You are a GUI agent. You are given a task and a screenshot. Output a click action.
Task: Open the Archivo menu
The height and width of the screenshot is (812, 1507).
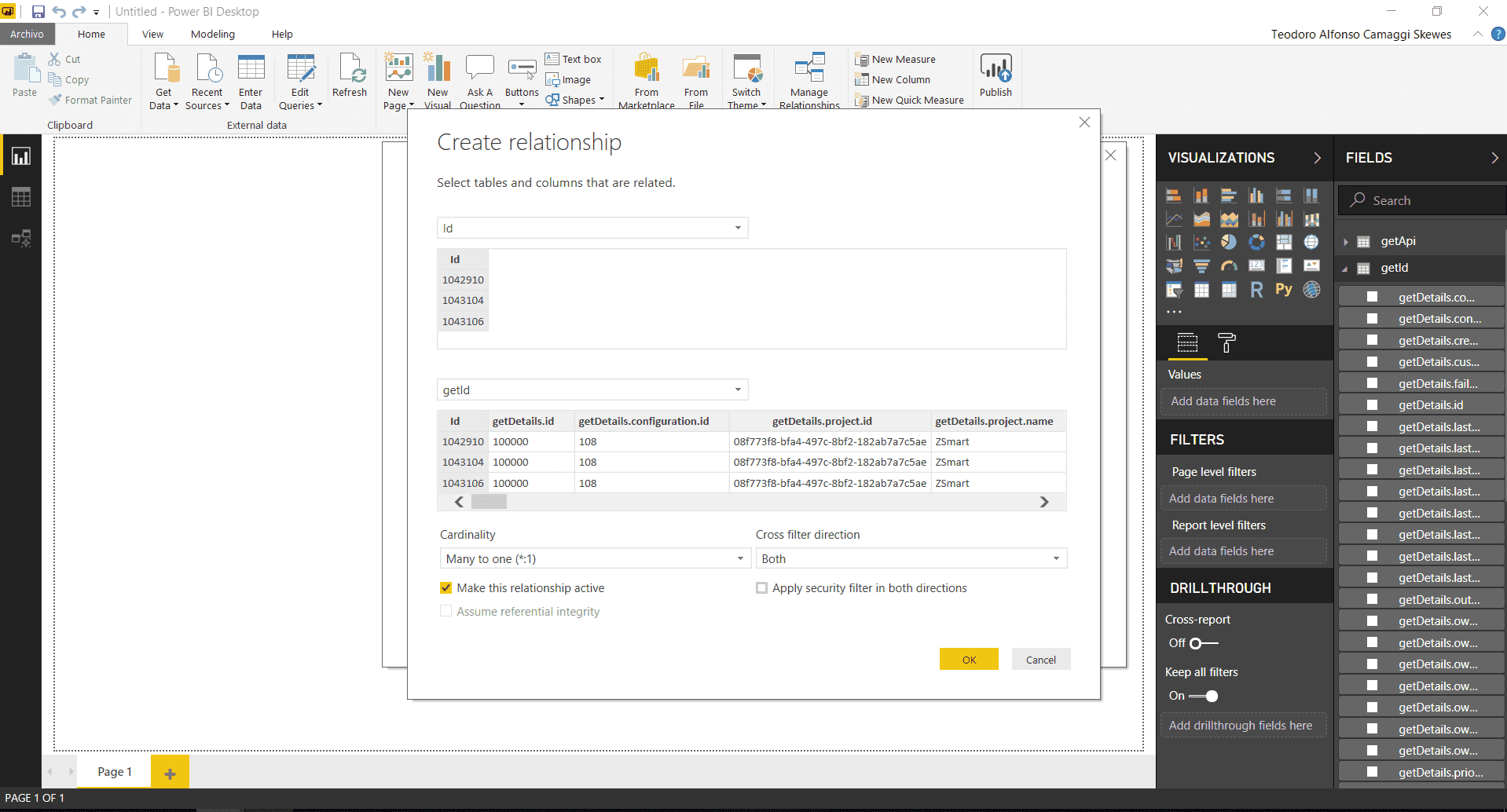27,34
